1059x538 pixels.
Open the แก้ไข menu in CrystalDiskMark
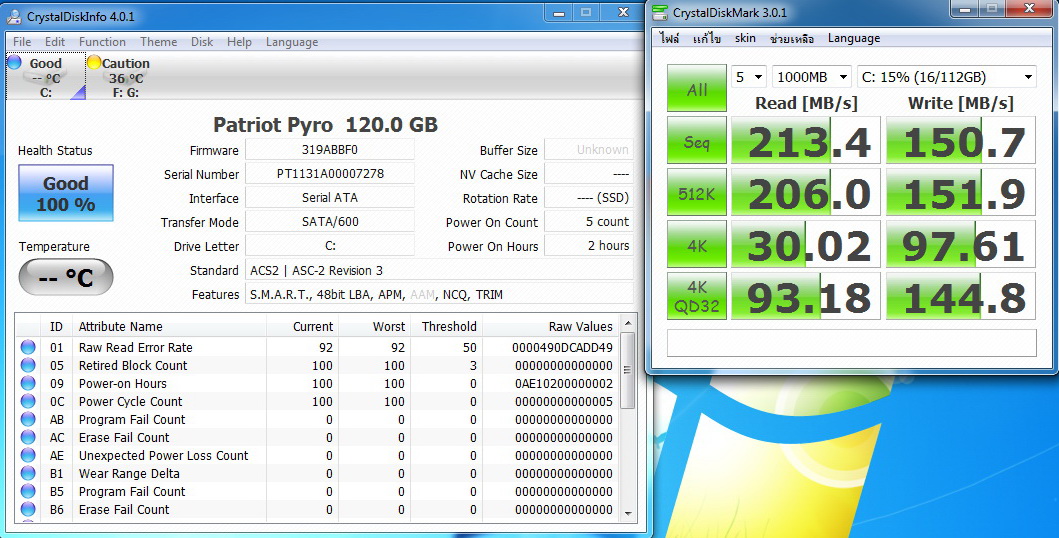pyautogui.click(x=707, y=38)
